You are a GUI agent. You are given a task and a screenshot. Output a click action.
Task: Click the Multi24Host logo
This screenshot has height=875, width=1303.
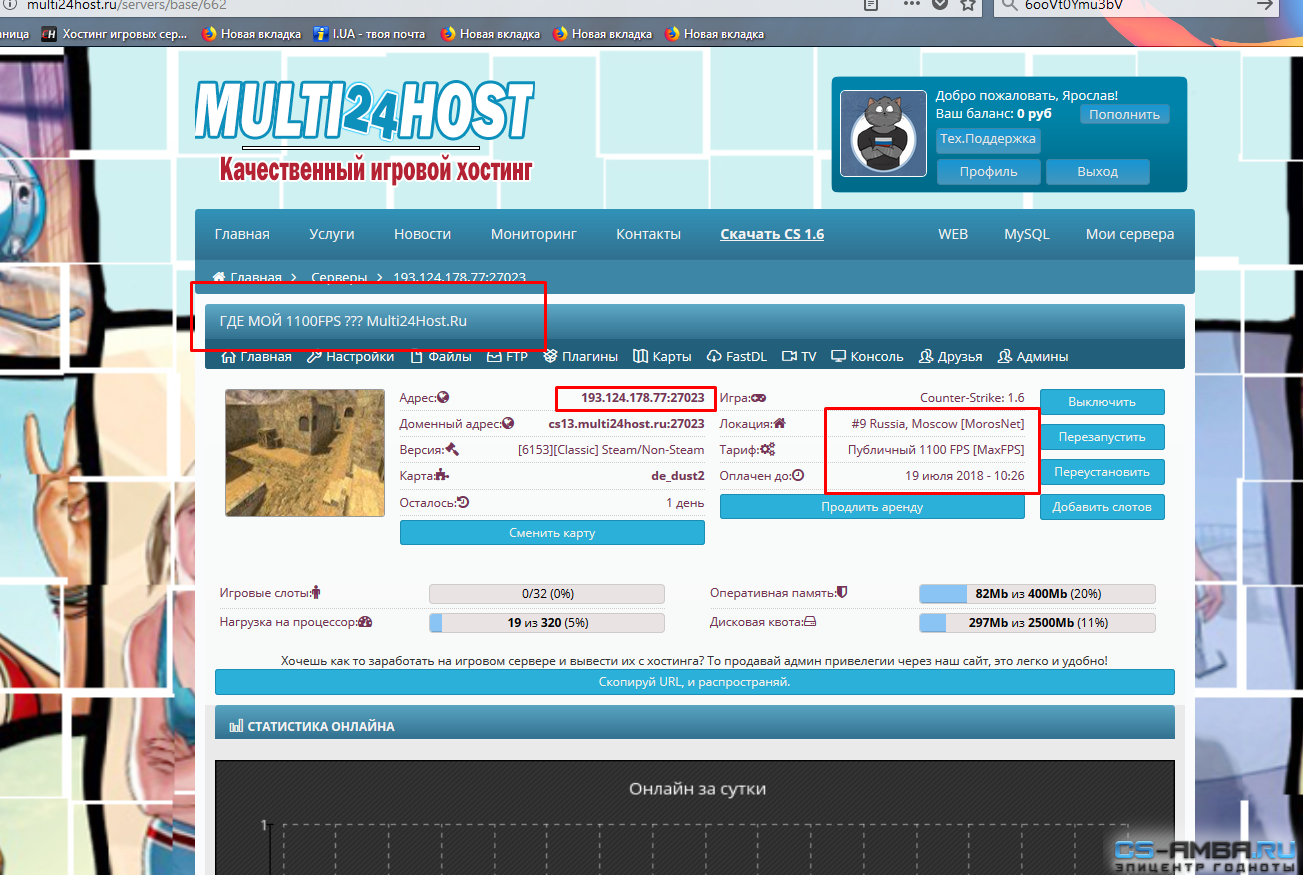click(365, 132)
